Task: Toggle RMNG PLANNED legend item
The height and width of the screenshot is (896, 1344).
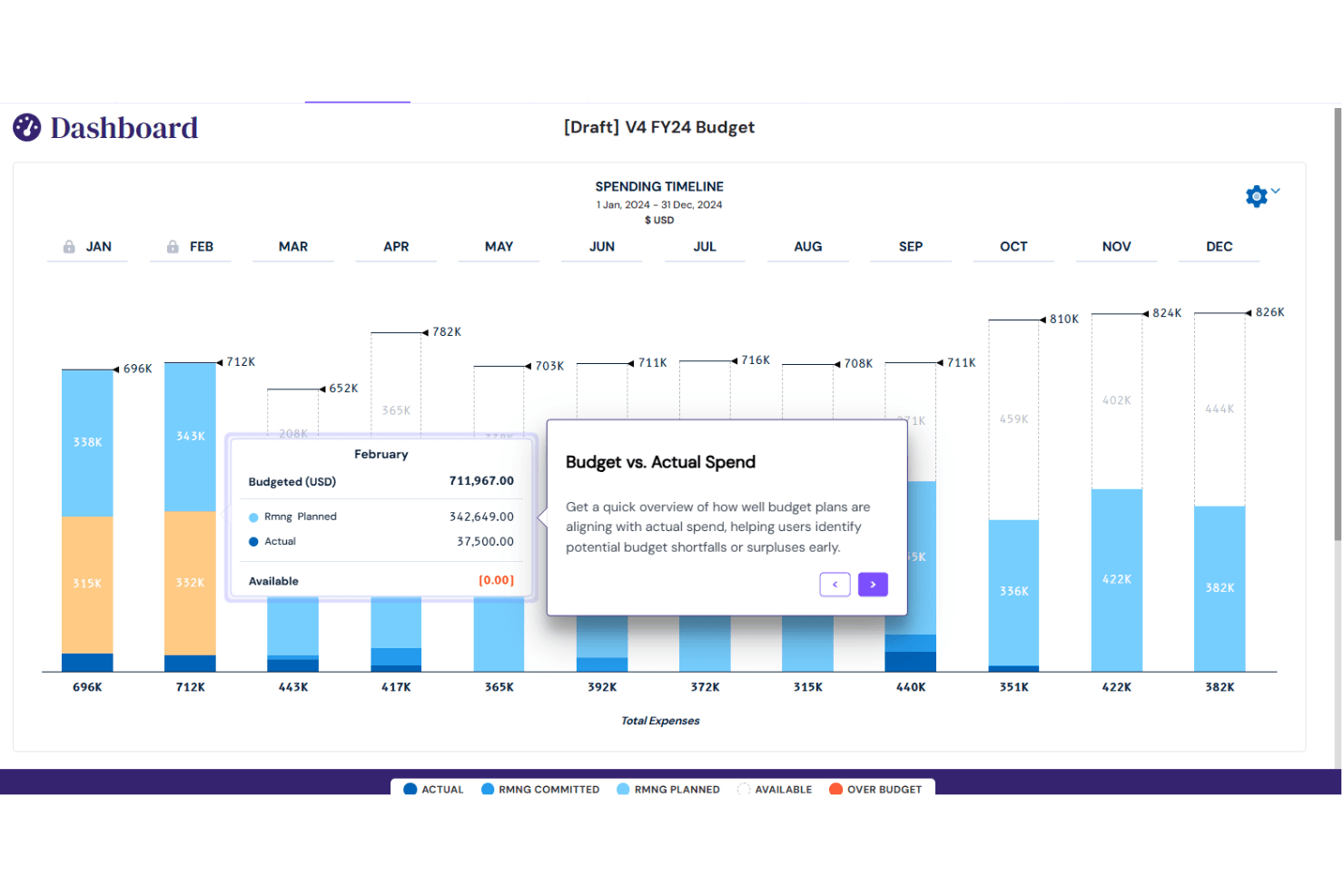Action: click(x=668, y=790)
